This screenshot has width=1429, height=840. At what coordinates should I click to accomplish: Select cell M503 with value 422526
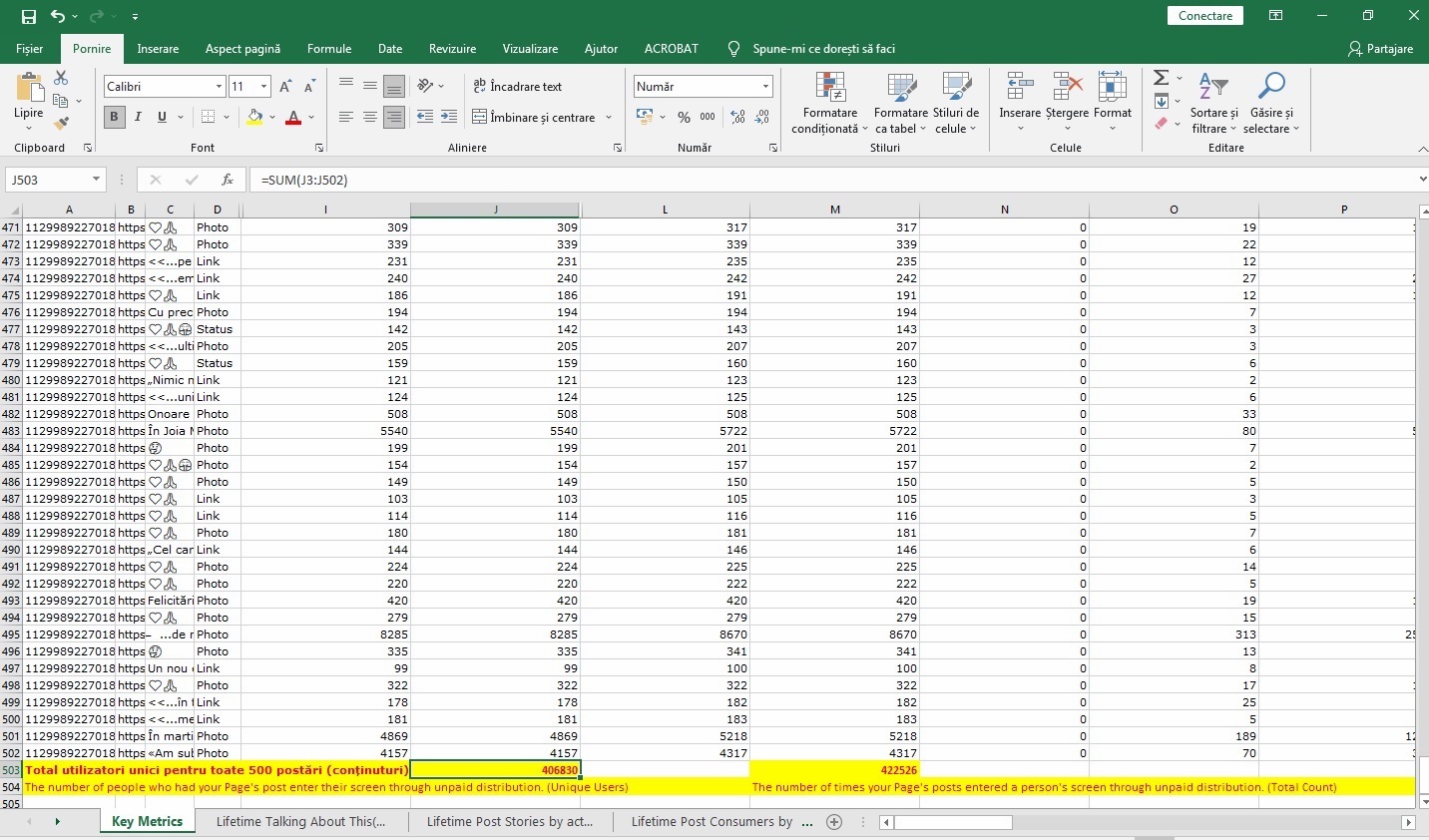tap(834, 770)
